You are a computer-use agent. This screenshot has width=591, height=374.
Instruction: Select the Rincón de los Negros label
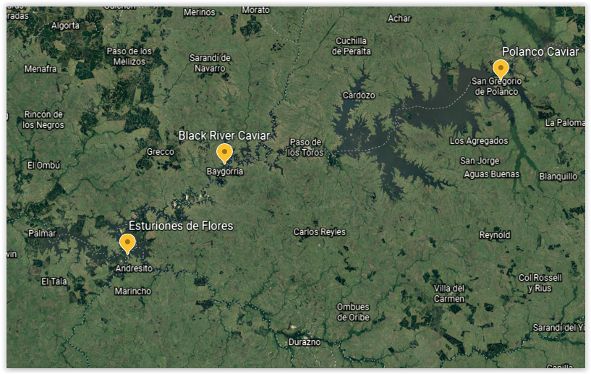point(43,120)
